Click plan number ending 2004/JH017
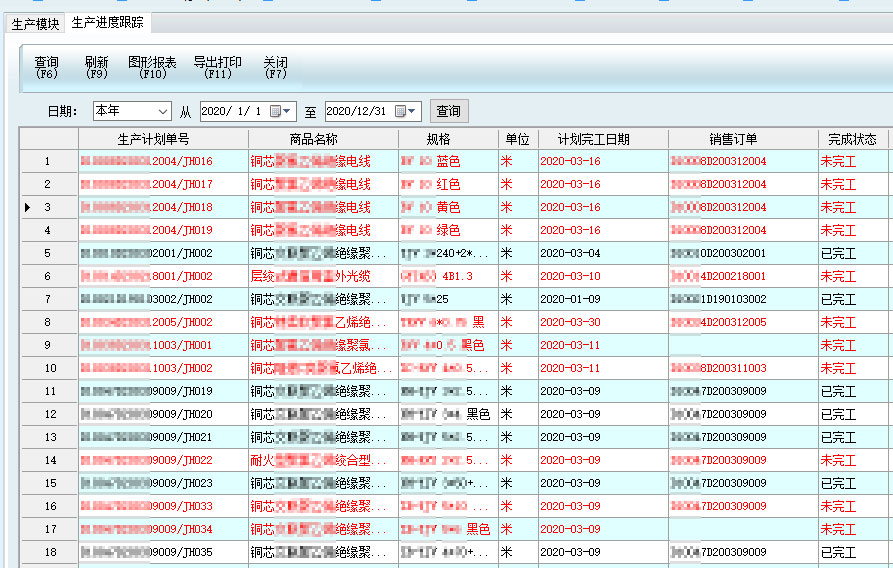893x568 pixels. (163, 184)
